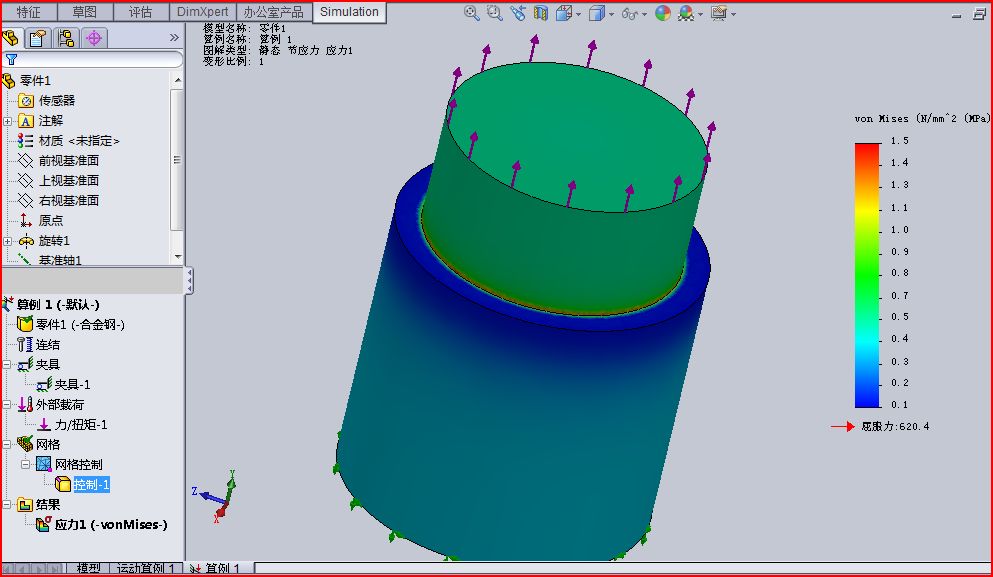This screenshot has width=993, height=577.
Task: Toggle the Section View icon
Action: [x=540, y=13]
